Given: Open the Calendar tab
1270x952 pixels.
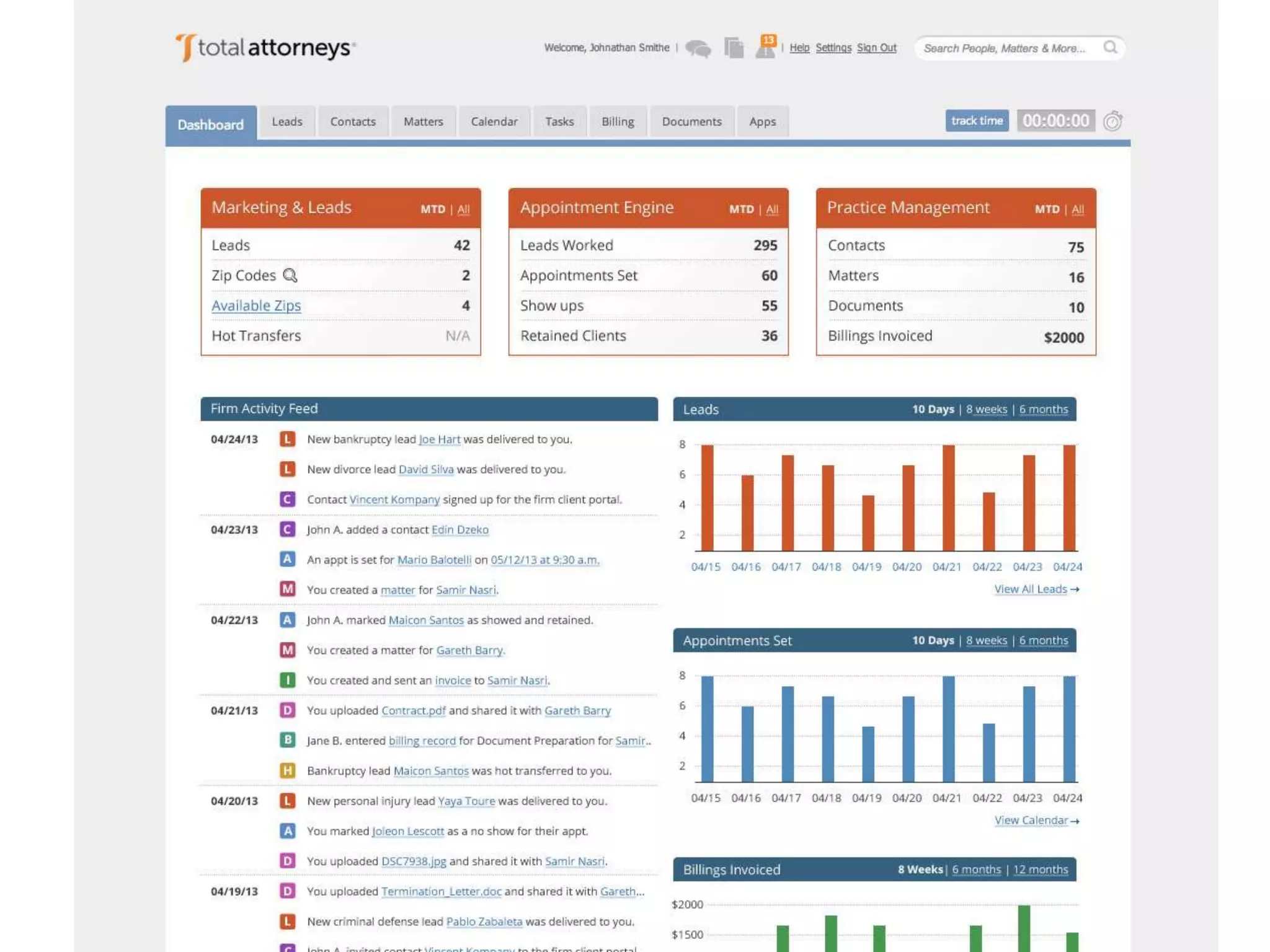Looking at the screenshot, I should (494, 121).
